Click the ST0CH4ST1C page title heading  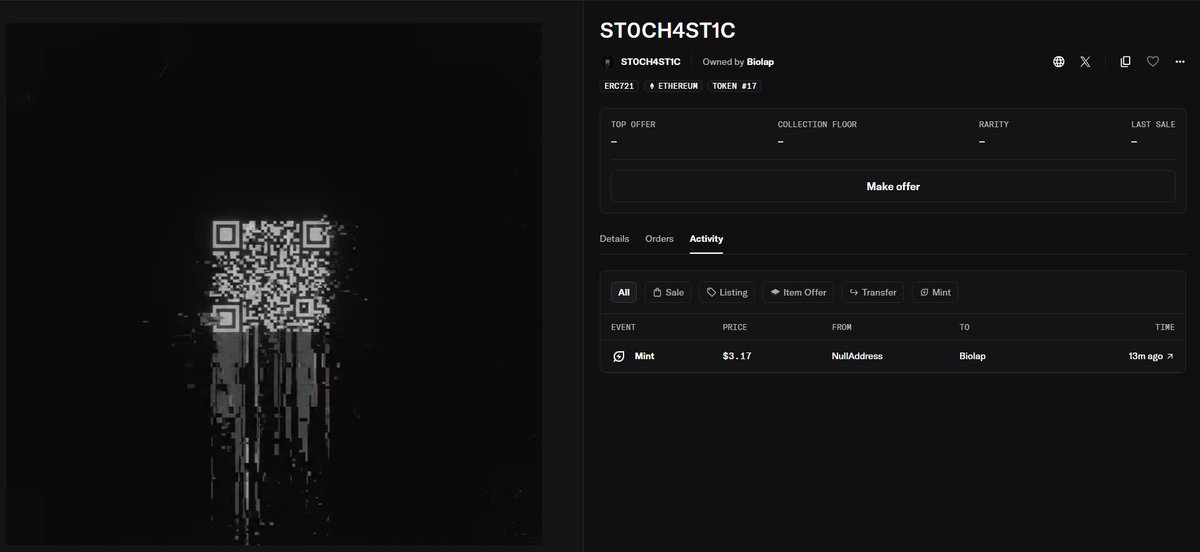click(668, 29)
